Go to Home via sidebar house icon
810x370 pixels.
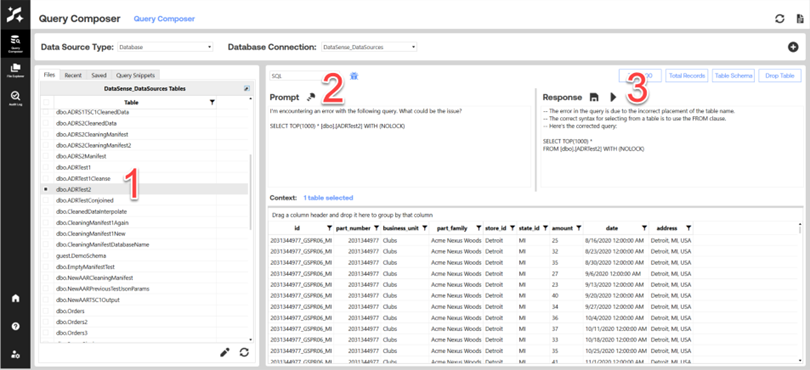pos(15,298)
